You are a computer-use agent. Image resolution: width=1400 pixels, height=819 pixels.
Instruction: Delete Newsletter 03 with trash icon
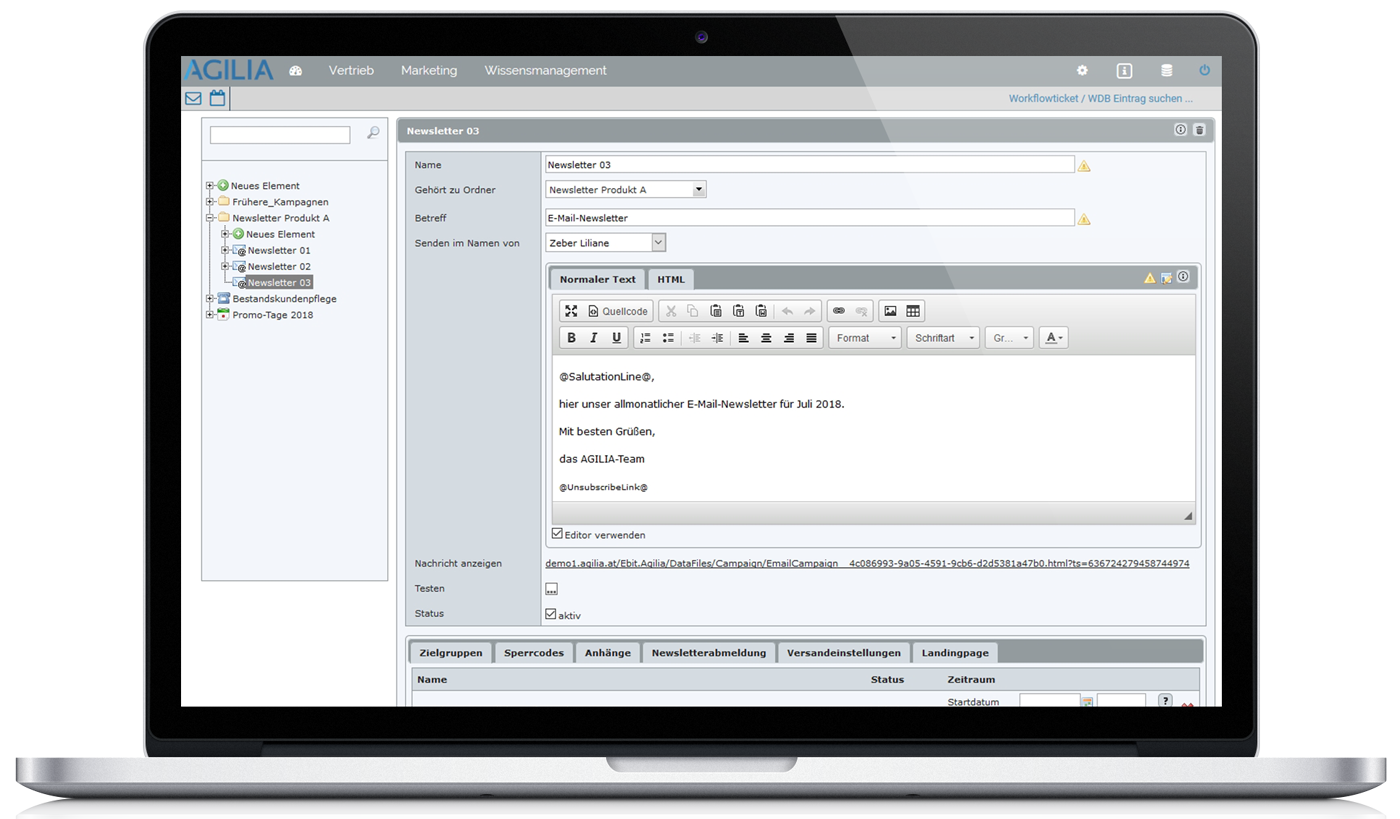click(1199, 130)
